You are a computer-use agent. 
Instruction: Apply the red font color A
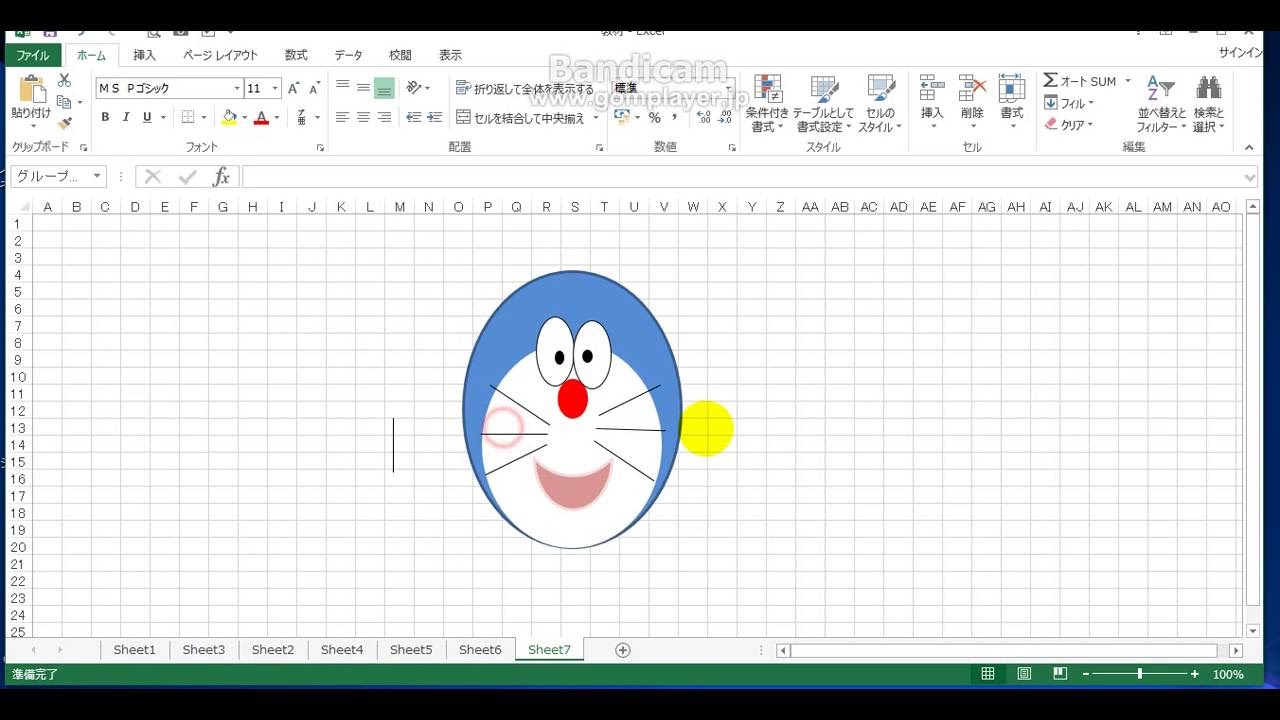pos(261,117)
